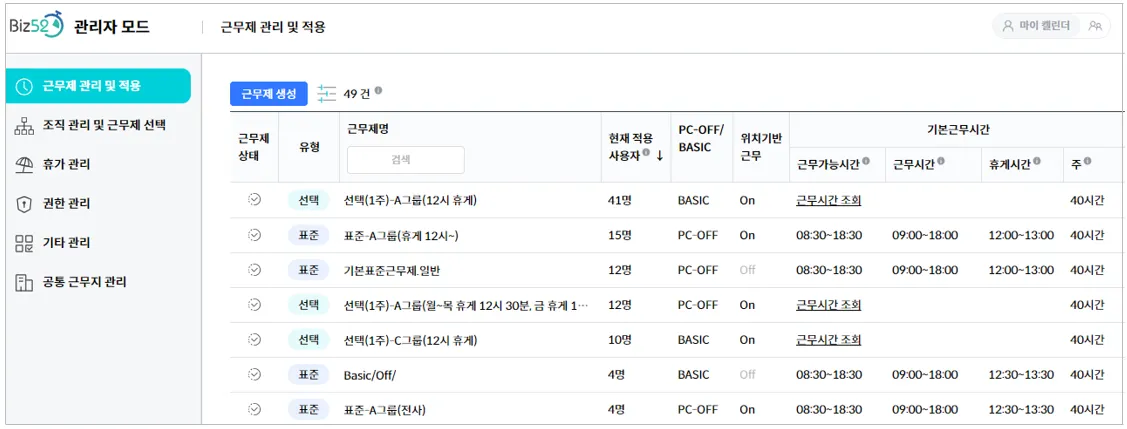Click the Biz52 logo
Screen dimensions: 1127x429
tap(36, 24)
